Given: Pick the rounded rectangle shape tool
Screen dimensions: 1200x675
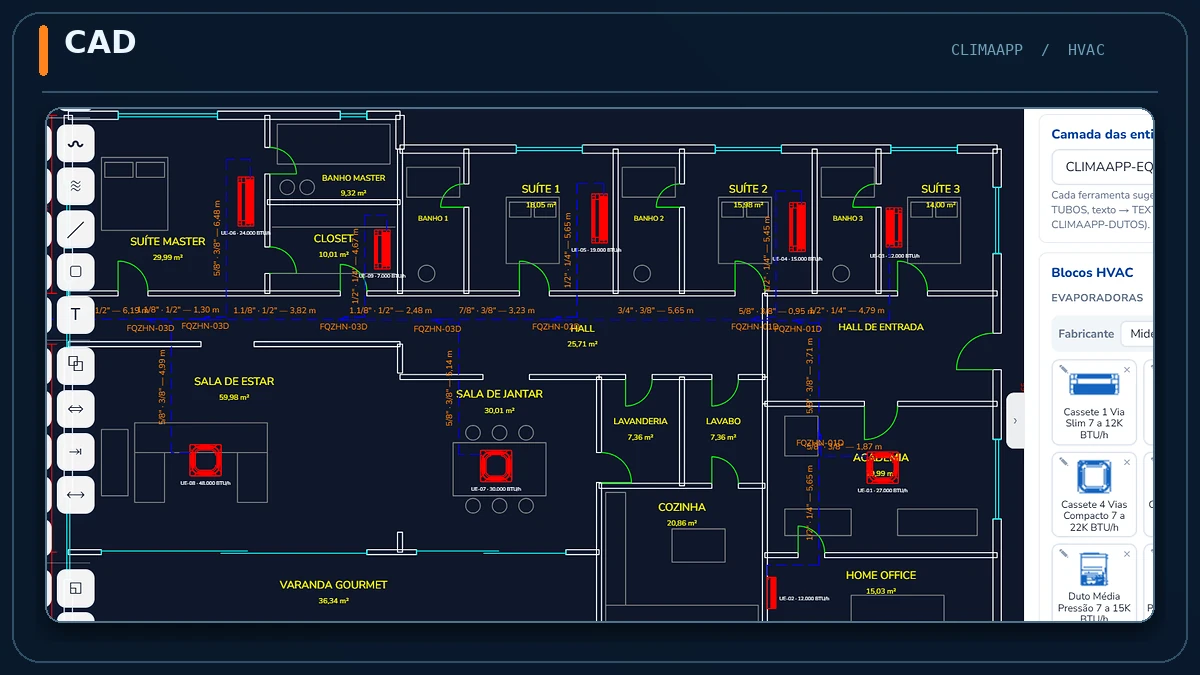Looking at the screenshot, I should pos(76,272).
